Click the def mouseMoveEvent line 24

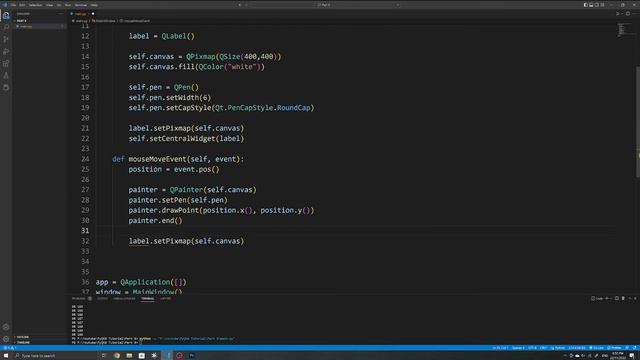coord(178,159)
